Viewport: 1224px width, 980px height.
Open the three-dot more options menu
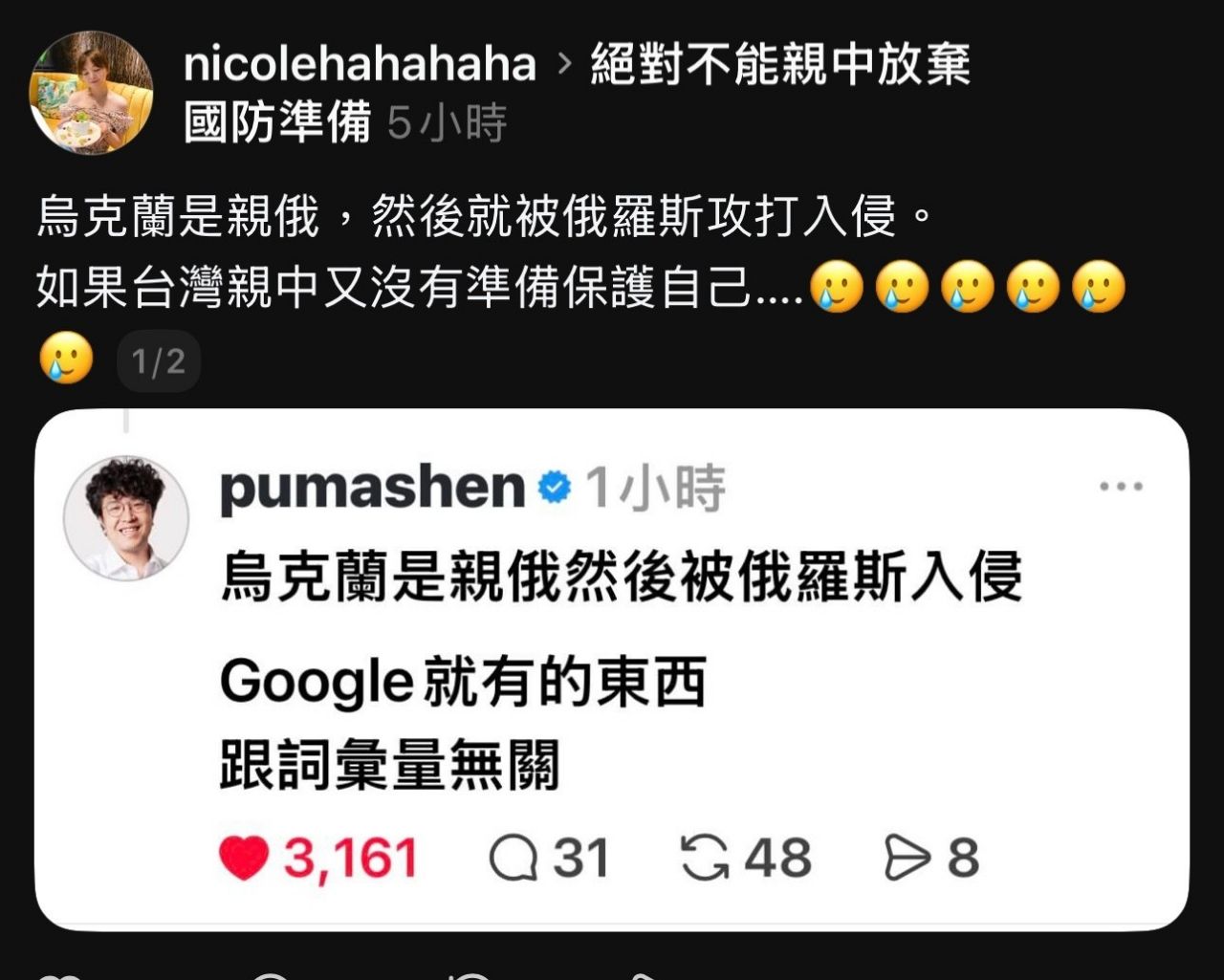click(x=1121, y=487)
